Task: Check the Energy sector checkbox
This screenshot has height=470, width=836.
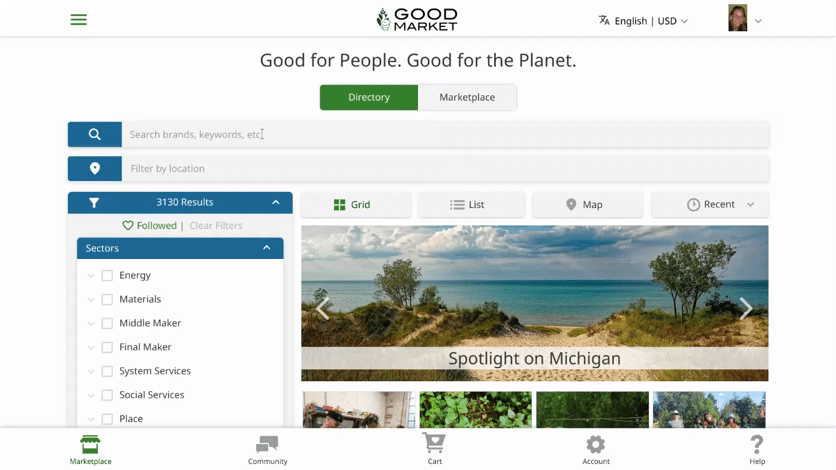Action: (x=107, y=275)
